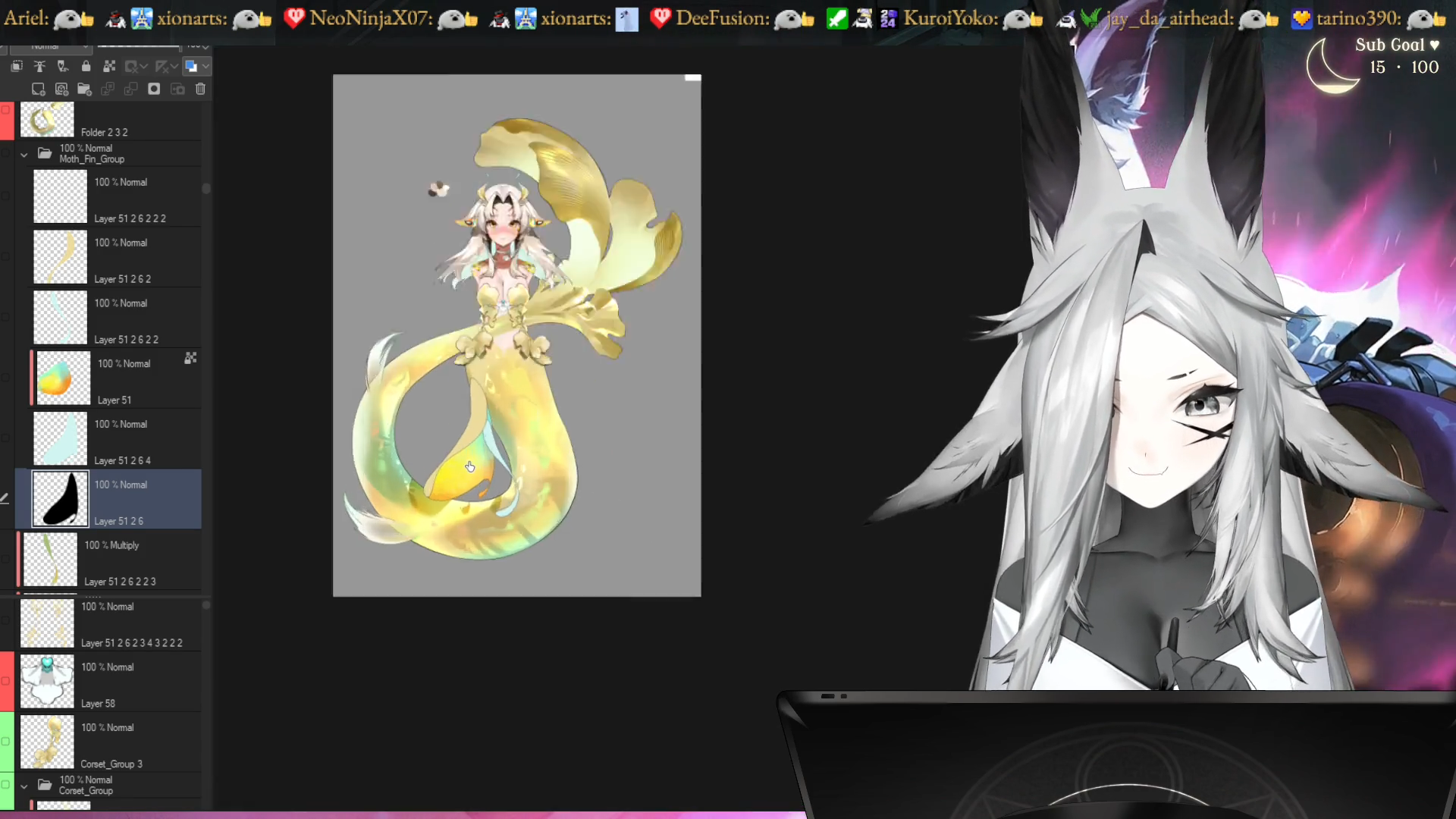Toggle visibility of Folder 2 3 2
This screenshot has width=1456, height=819.
pyautogui.click(x=6, y=111)
